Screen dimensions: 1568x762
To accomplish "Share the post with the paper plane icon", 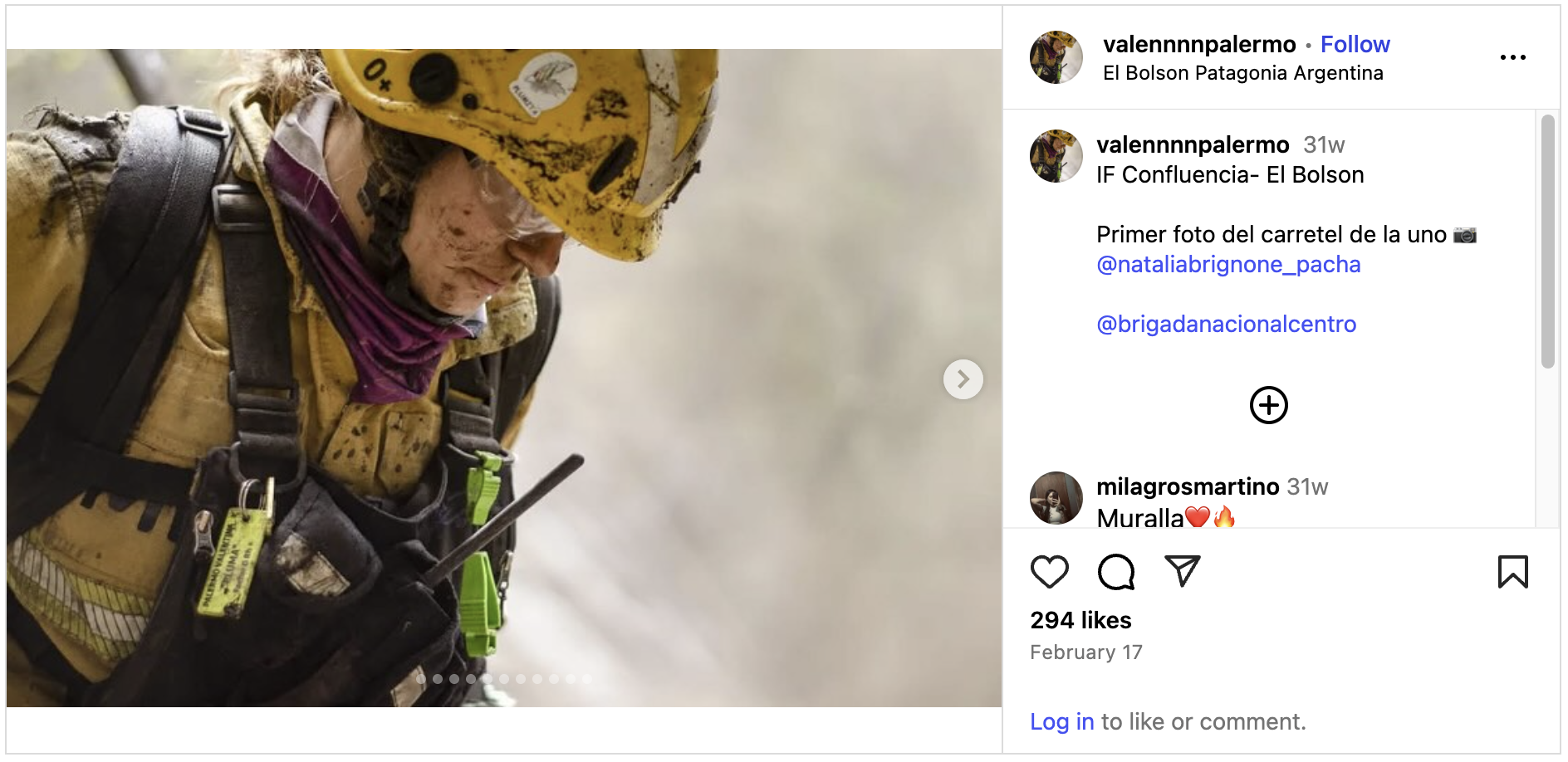I will [1182, 571].
